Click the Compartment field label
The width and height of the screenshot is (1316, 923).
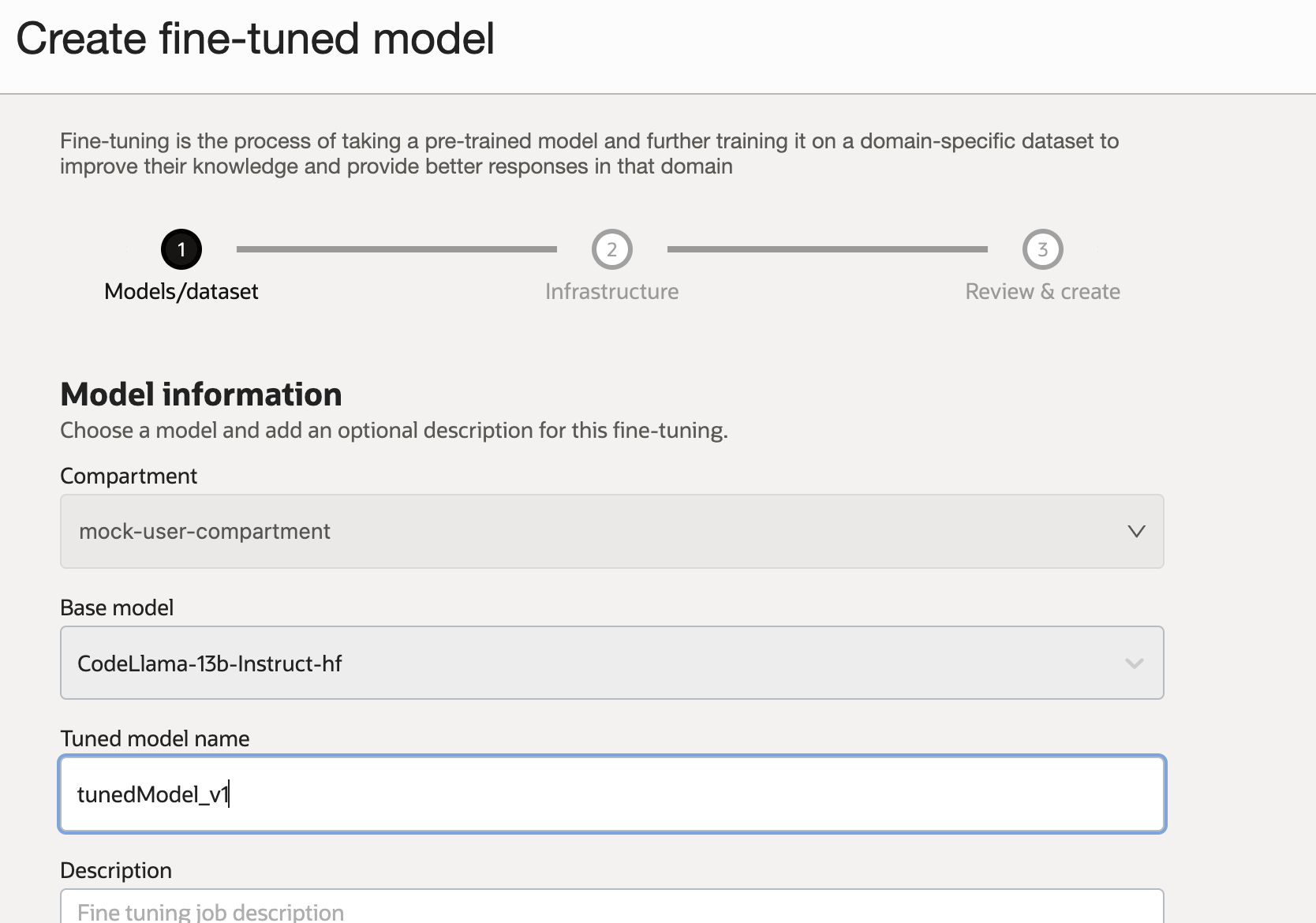click(x=129, y=476)
